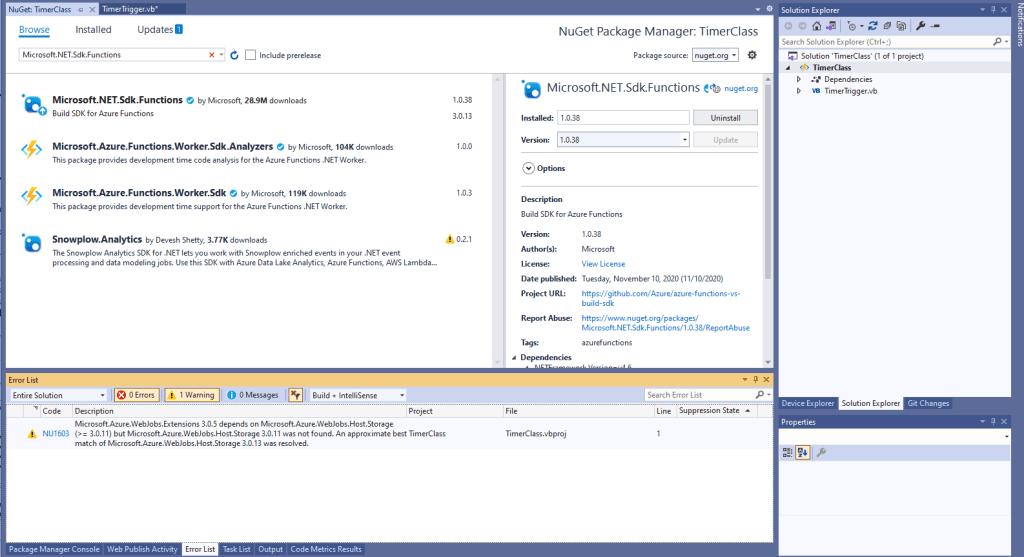Viewport: 1024px width, 557px height.
Task: Click the Show All Files icon in Solution Explorer
Action: click(899, 25)
